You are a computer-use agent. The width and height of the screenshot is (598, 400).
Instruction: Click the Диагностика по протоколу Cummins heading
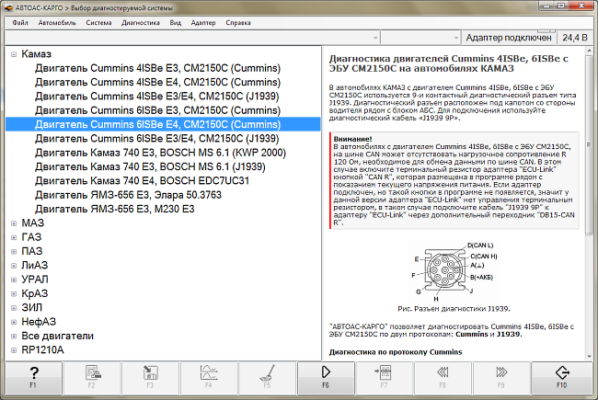click(395, 352)
